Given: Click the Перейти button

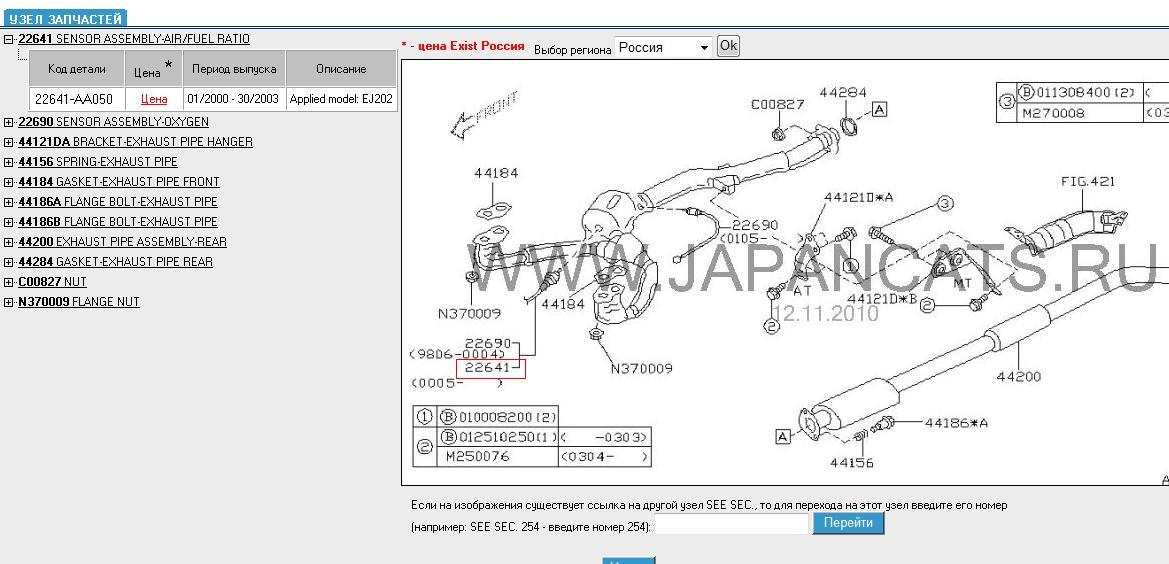Looking at the screenshot, I should (848, 523).
